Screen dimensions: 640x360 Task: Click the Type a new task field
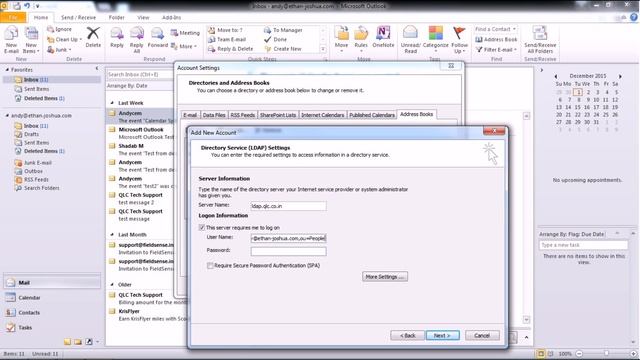pyautogui.click(x=583, y=245)
